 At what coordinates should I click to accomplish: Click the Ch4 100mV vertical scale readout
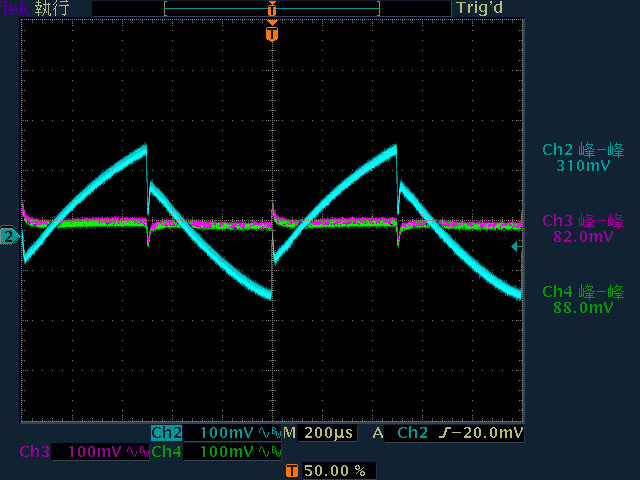pos(227,452)
